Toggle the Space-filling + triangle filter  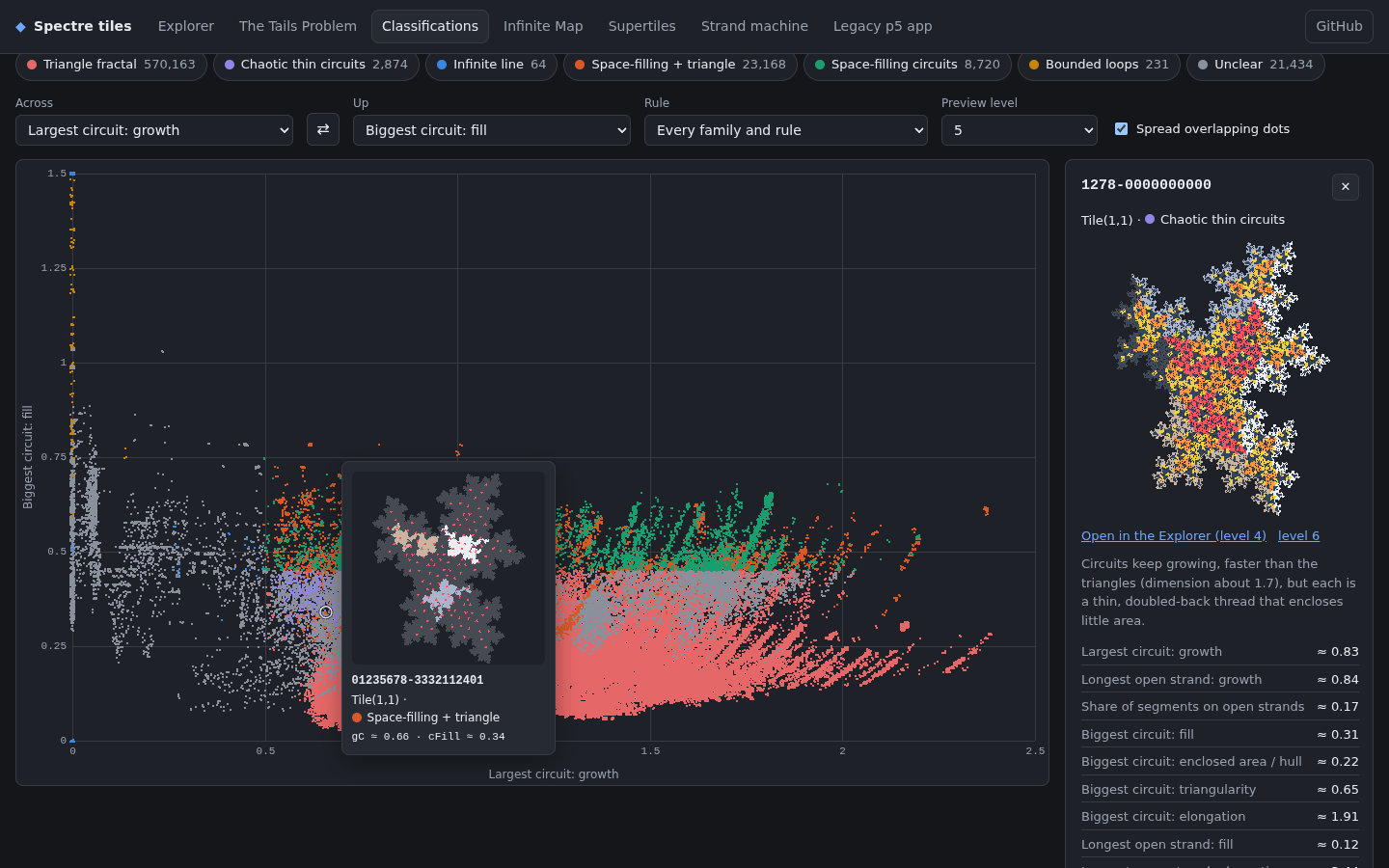tap(680, 65)
